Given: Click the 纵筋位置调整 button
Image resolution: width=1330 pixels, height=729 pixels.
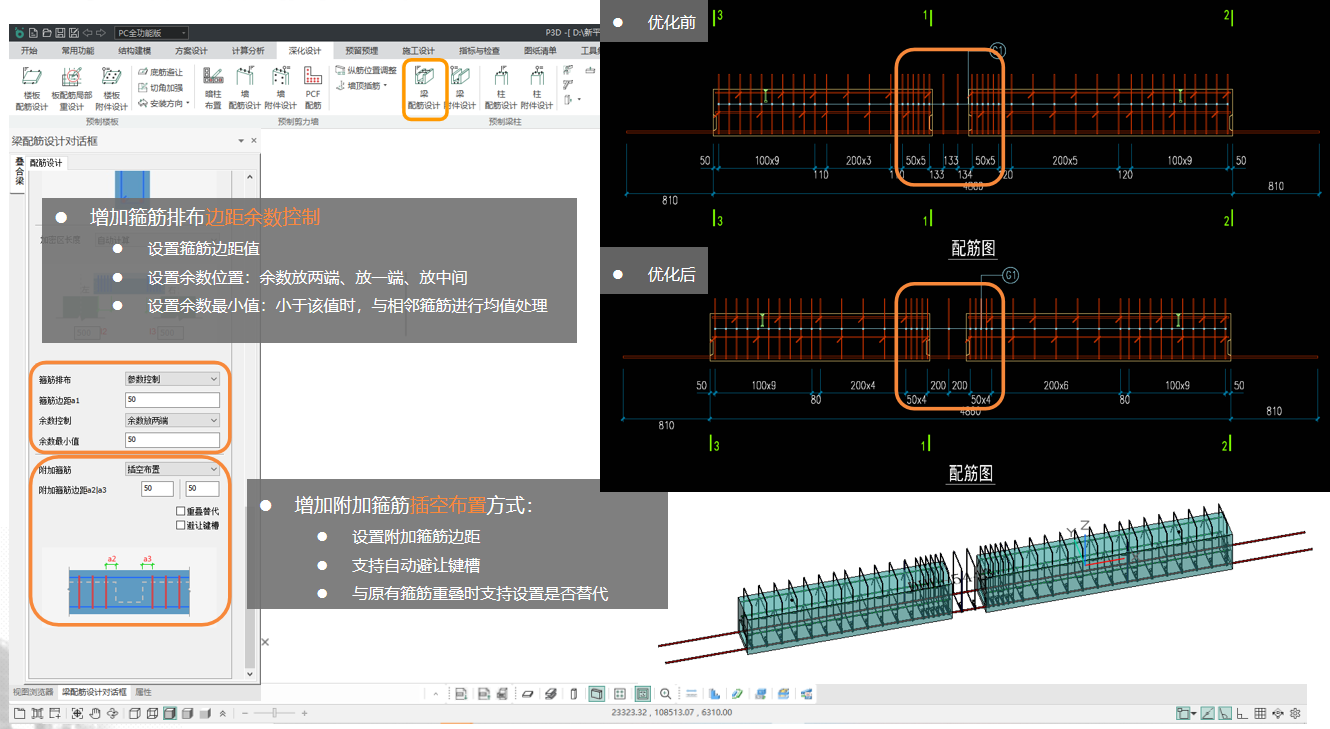Looking at the screenshot, I should click(x=366, y=71).
